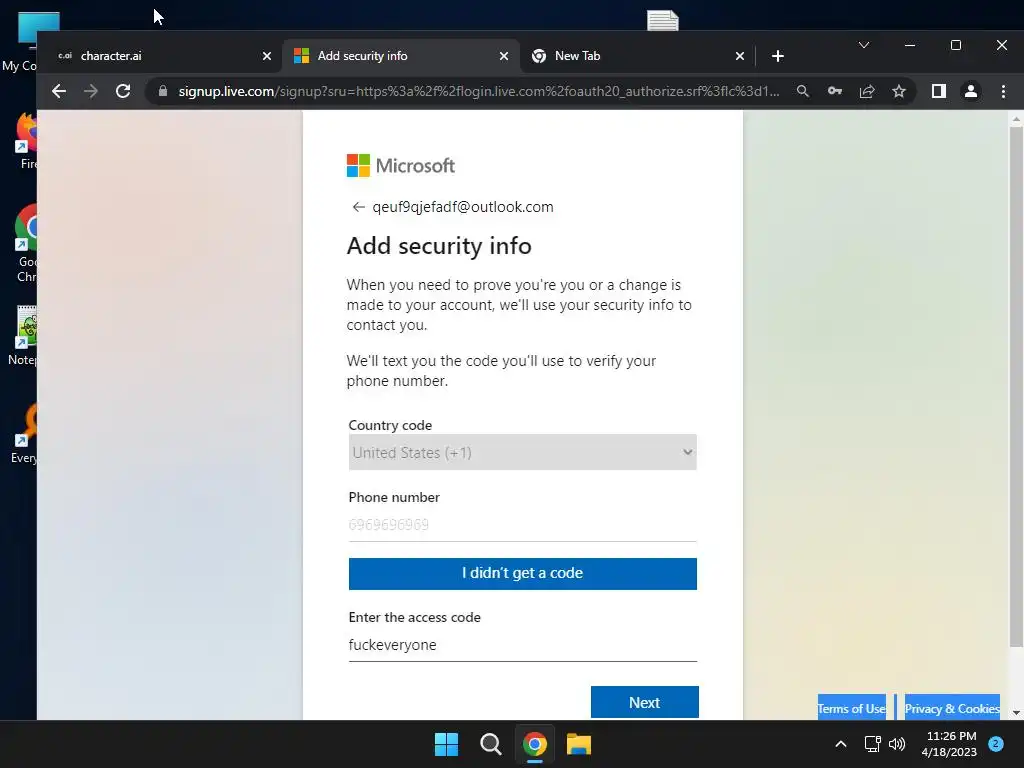Click the Phone number field
The width and height of the screenshot is (1024, 768).
pyautogui.click(x=522, y=524)
